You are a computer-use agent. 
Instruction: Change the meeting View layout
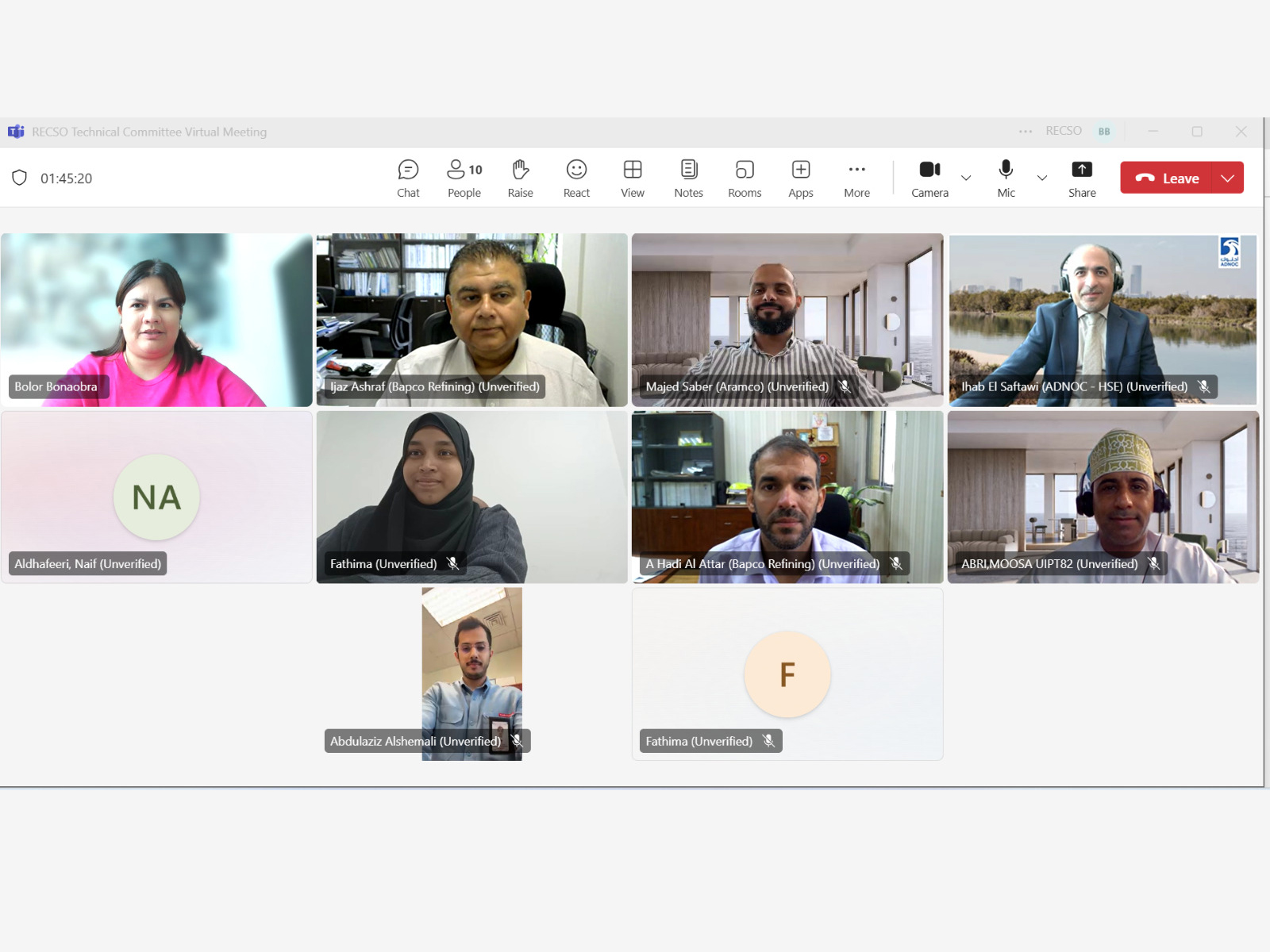coord(633,178)
